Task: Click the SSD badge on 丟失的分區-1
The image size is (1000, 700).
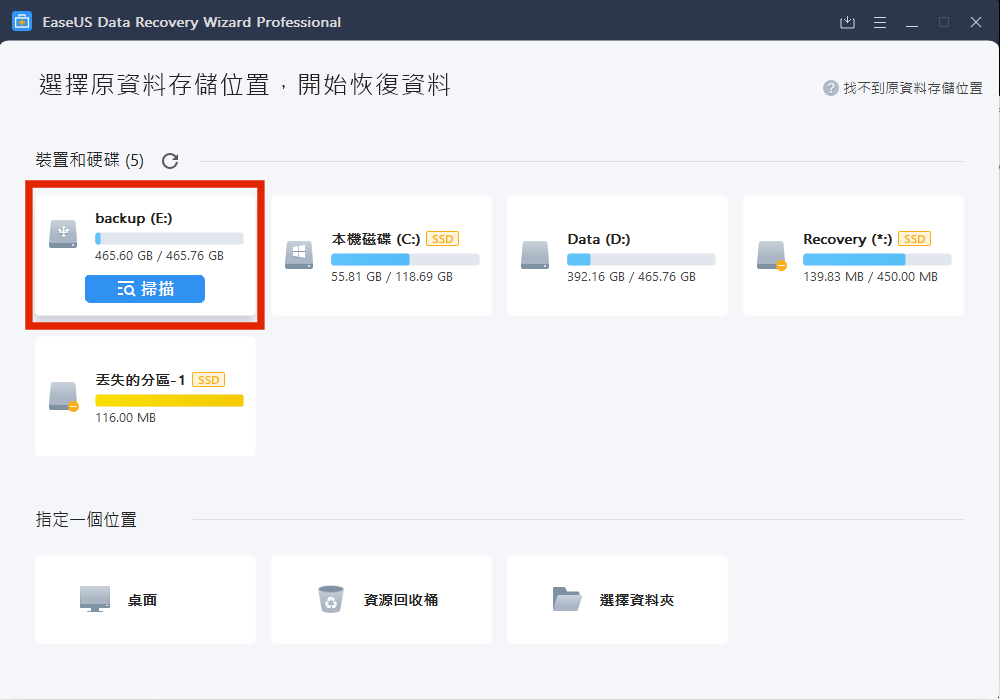Action: (x=209, y=380)
